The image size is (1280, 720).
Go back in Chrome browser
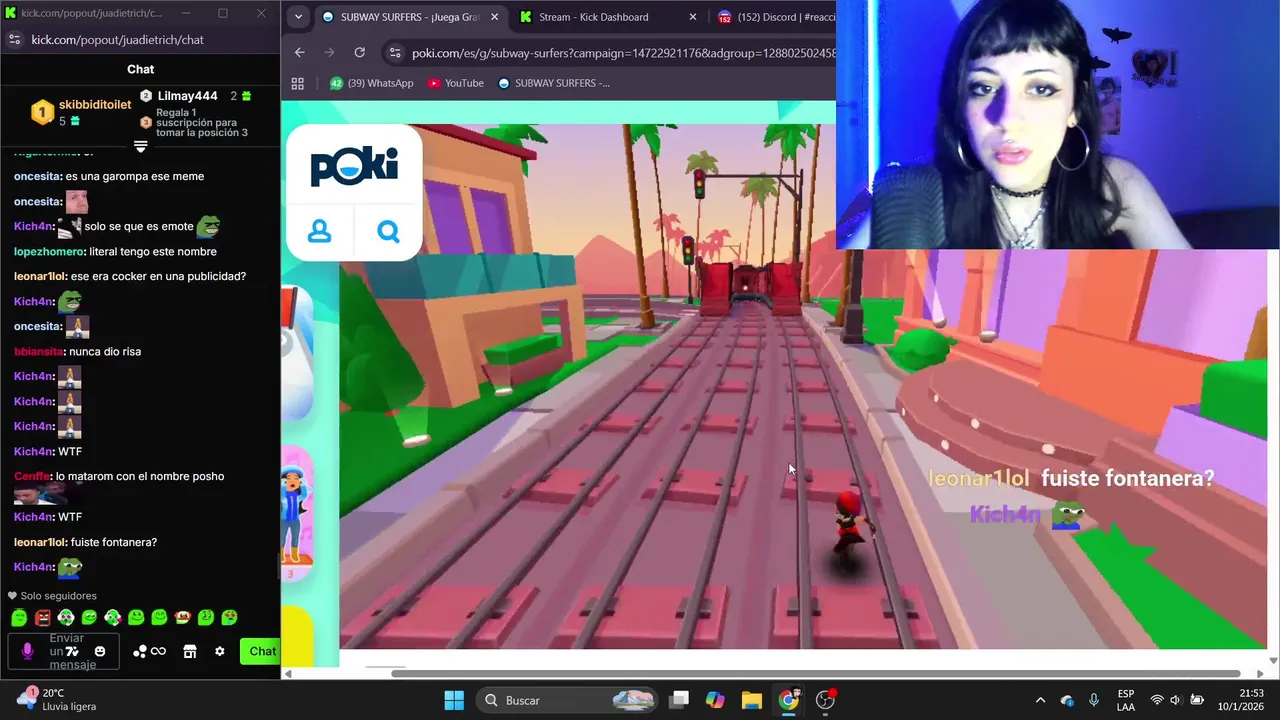click(300, 52)
